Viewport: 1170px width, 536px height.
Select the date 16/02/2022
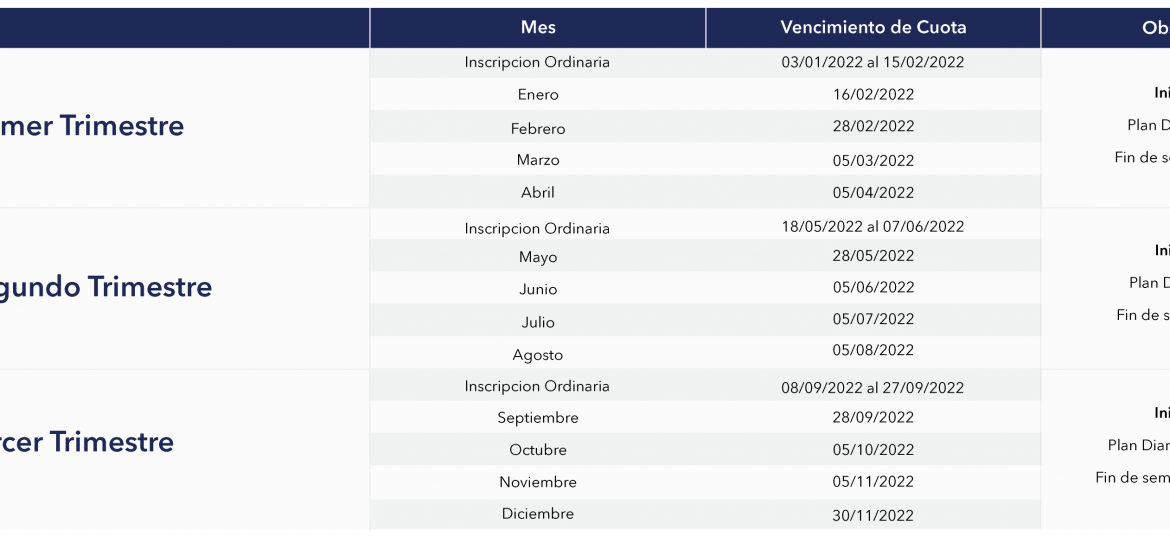(x=873, y=95)
